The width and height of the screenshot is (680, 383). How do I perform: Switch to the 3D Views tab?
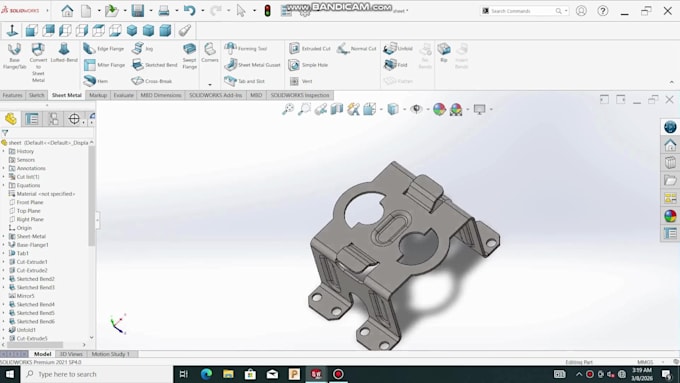click(x=71, y=354)
